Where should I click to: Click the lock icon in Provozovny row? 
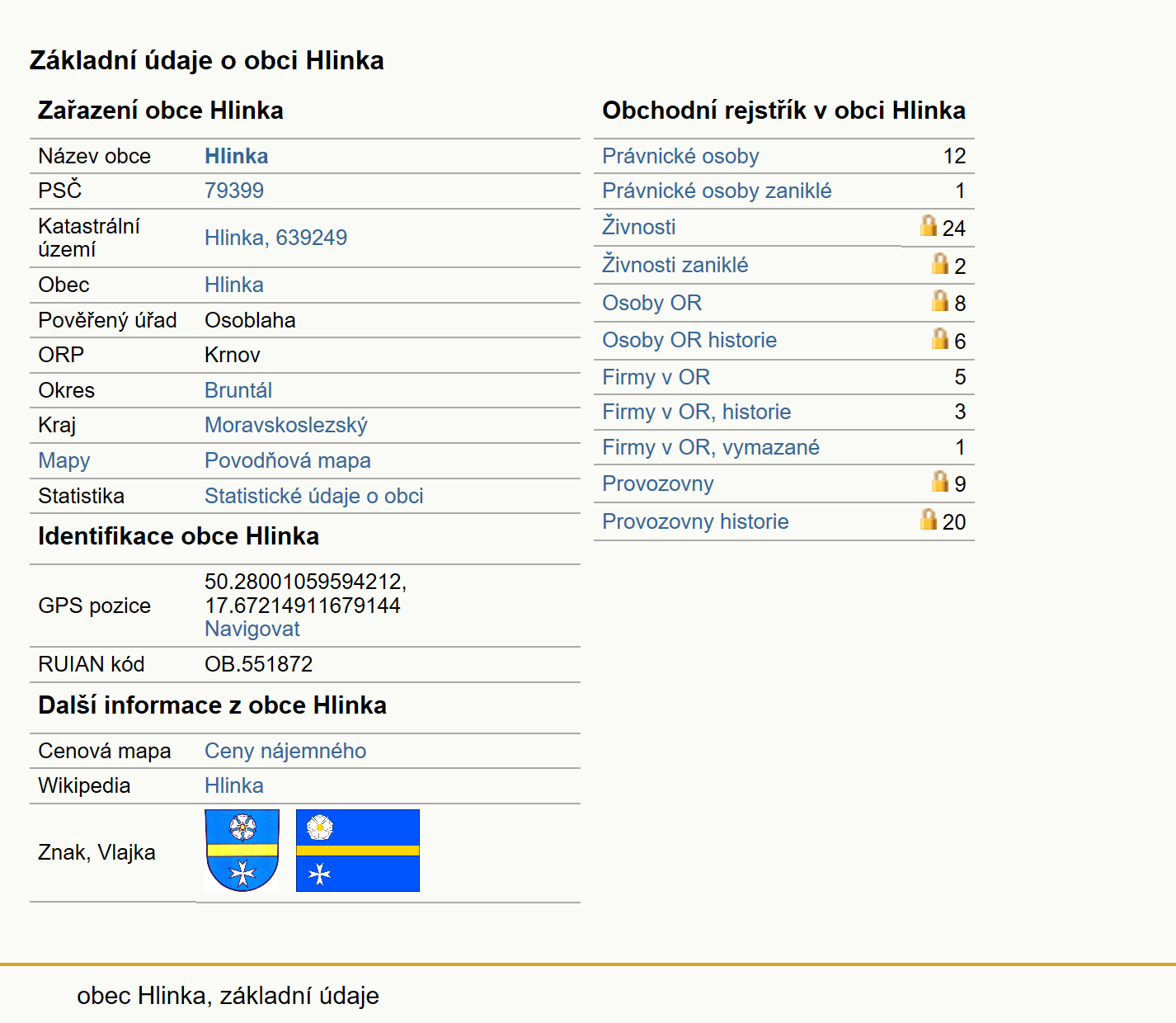[x=940, y=481]
